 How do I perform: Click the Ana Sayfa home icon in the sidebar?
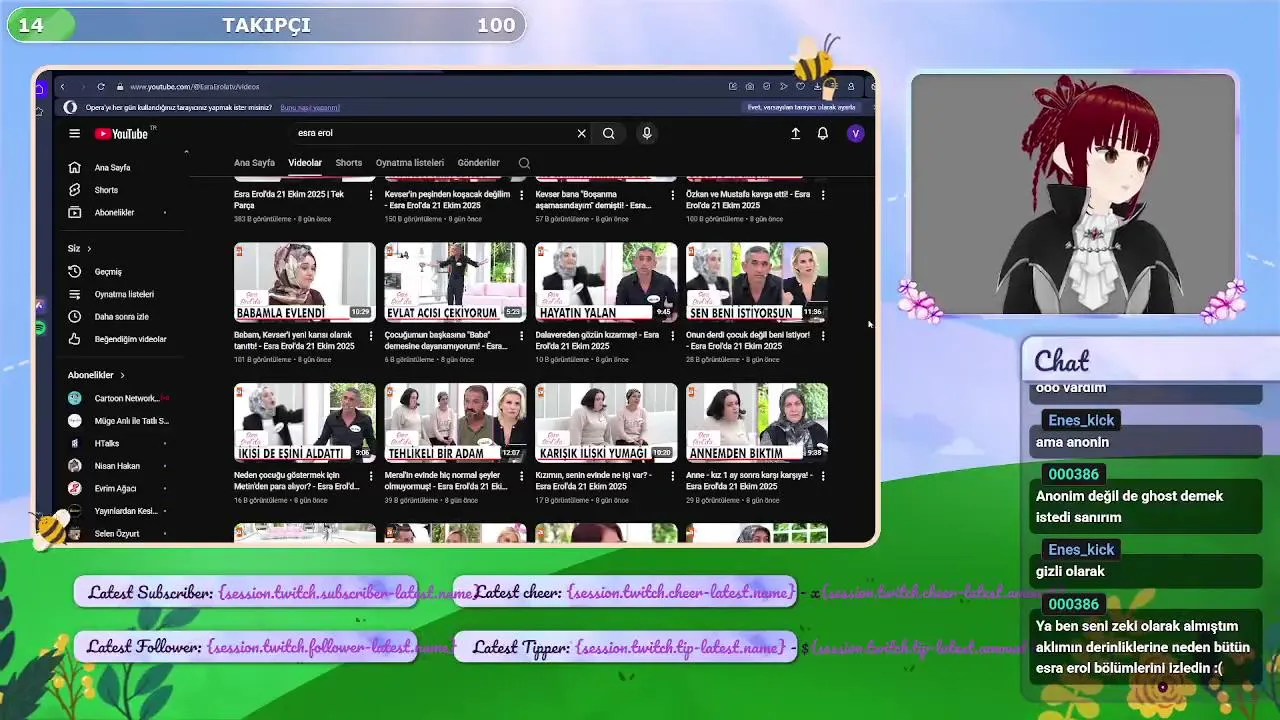click(74, 168)
